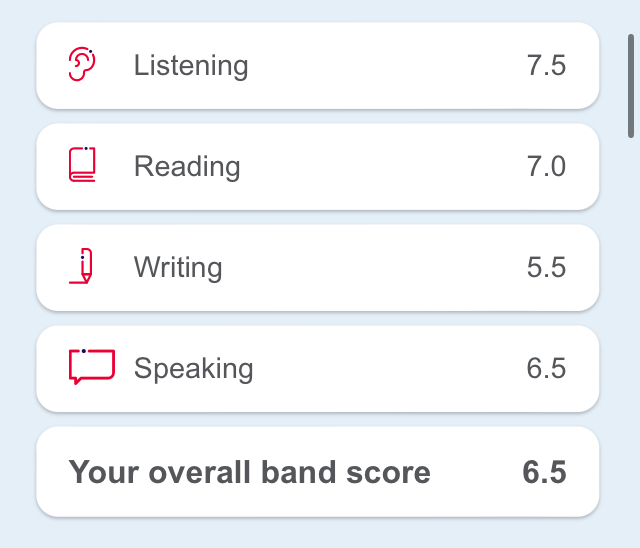This screenshot has height=548, width=640.
Task: Select the Speaking score card
Action: (318, 369)
